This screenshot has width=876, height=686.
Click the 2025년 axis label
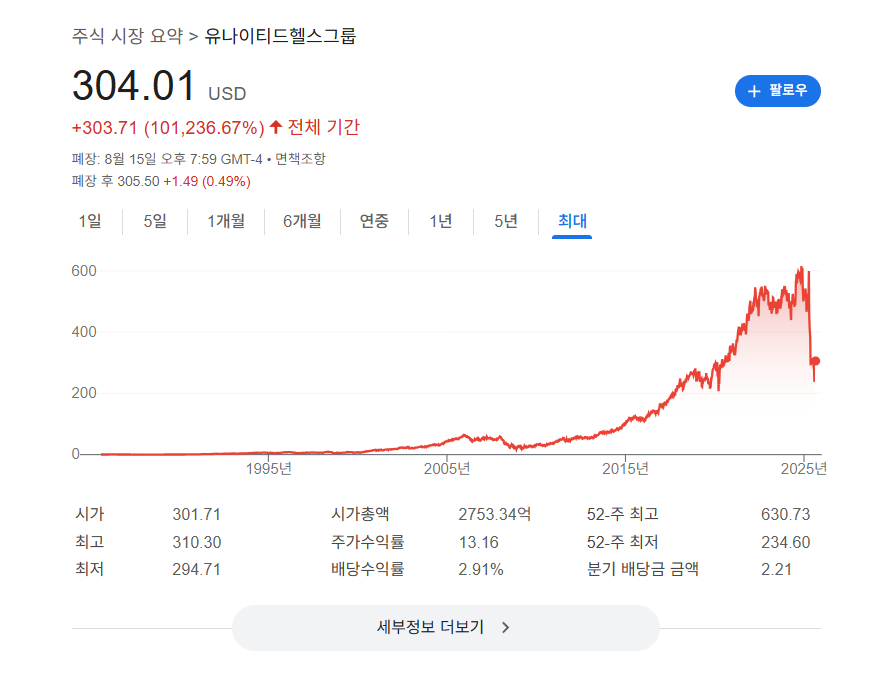click(x=803, y=468)
